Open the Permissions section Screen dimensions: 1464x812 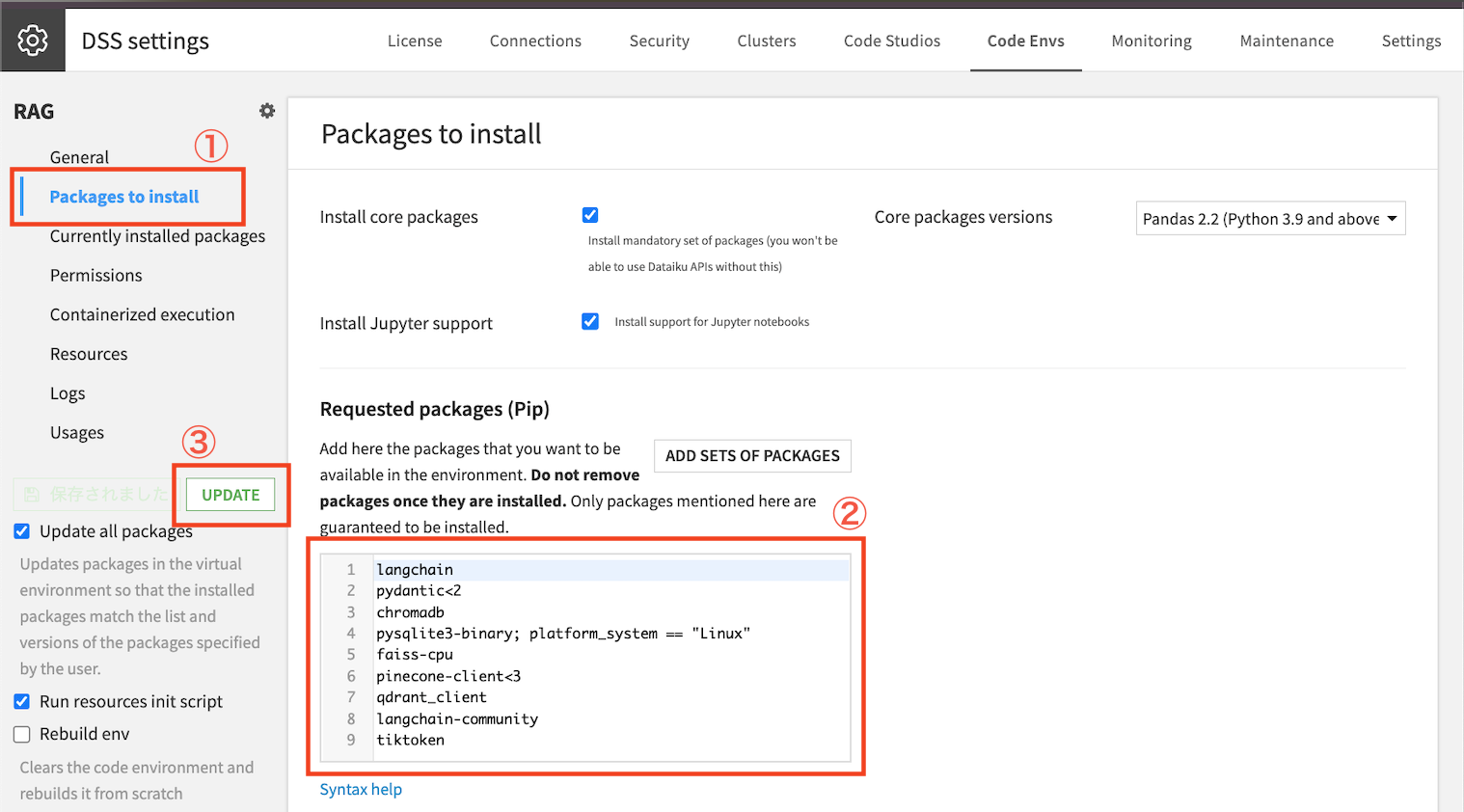point(95,276)
